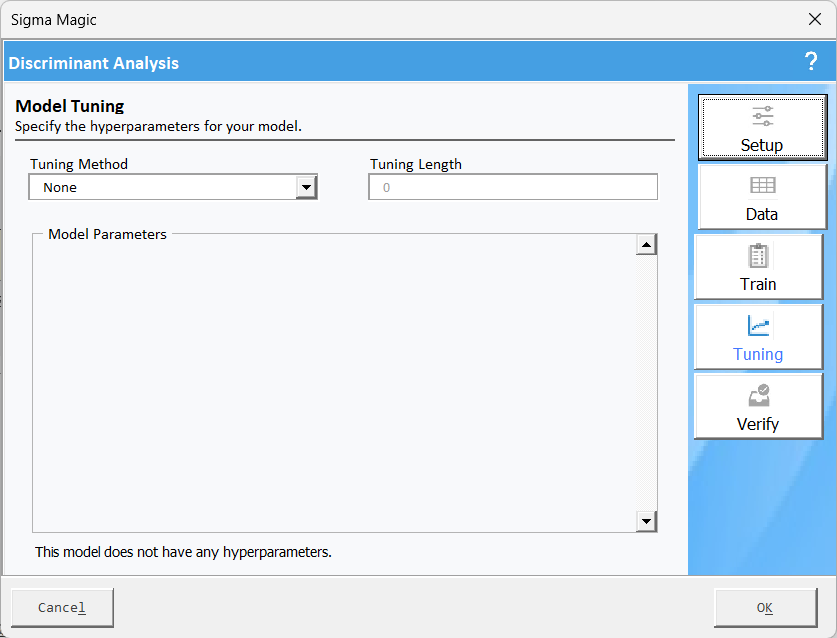This screenshot has width=837, height=638.
Task: Open help with the question mark icon
Action: [811, 62]
